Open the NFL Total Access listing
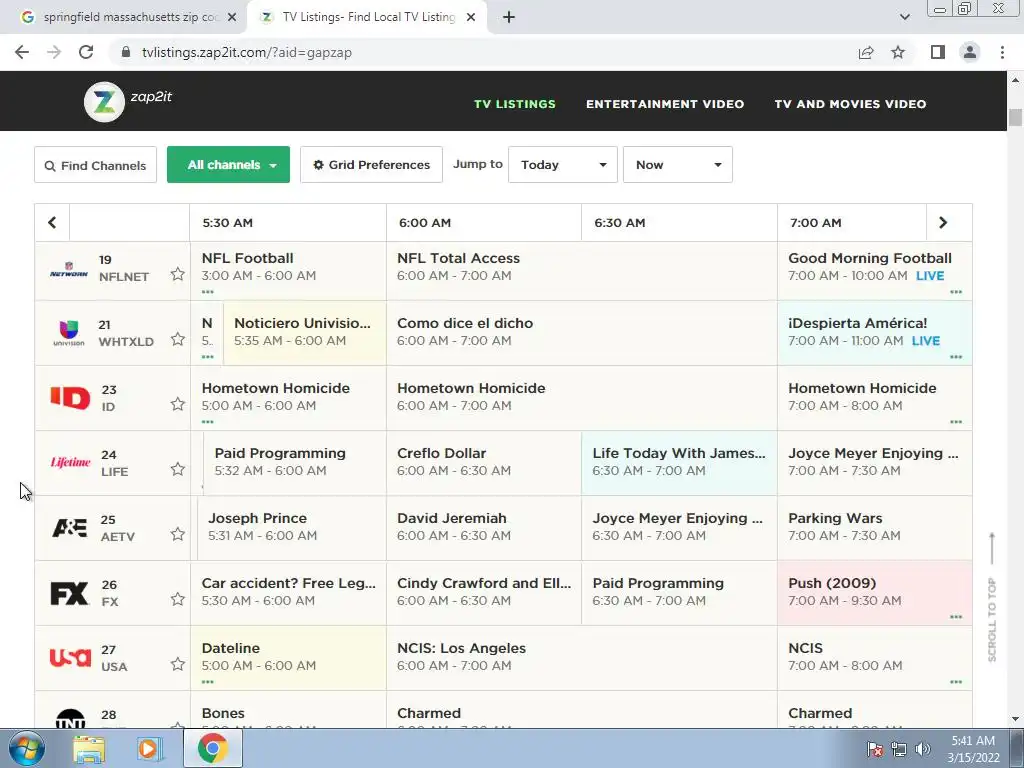Image resolution: width=1024 pixels, height=768 pixels. click(x=581, y=270)
